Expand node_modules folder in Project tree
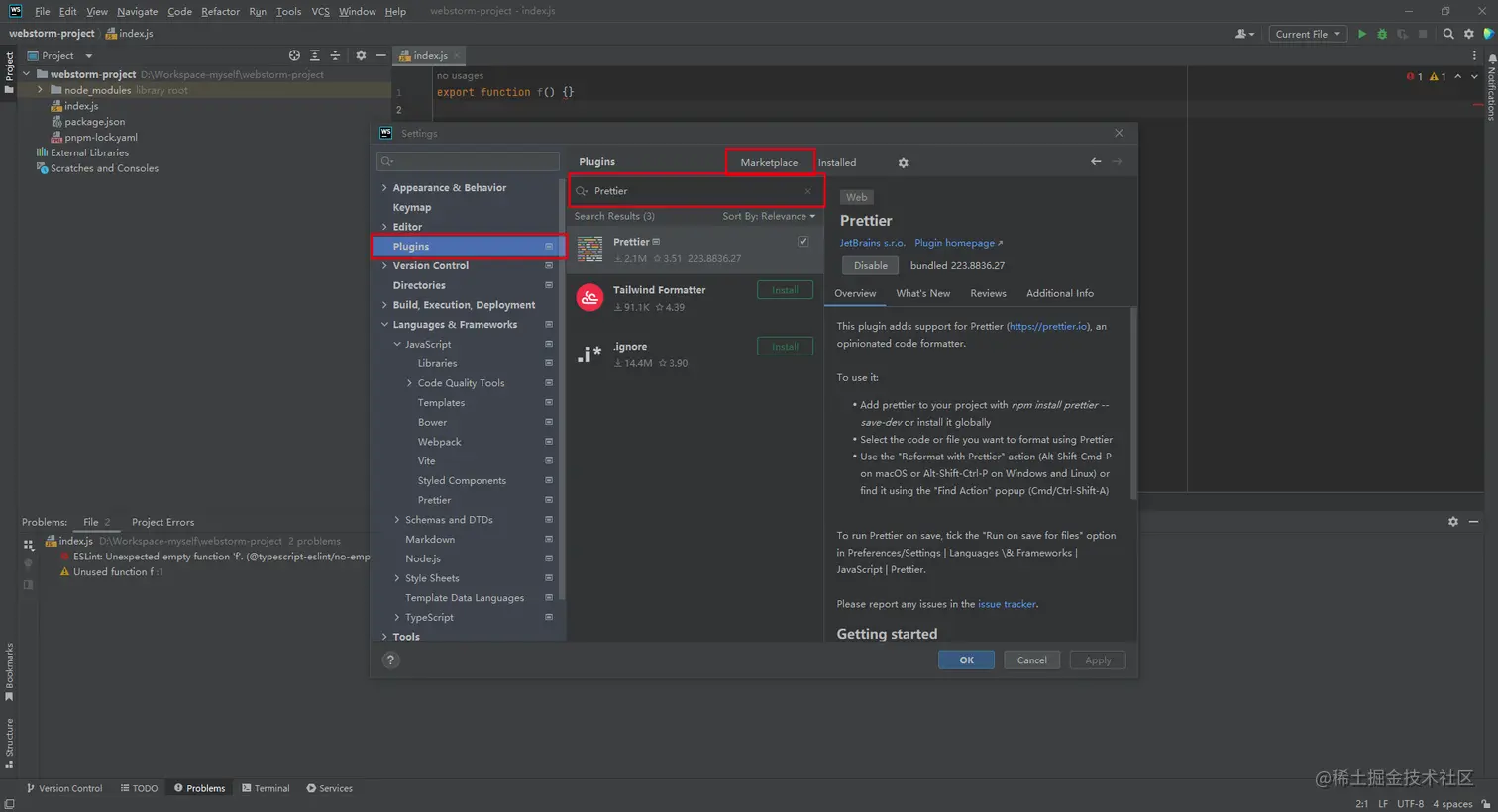This screenshot has height=812, width=1498. tap(40, 90)
